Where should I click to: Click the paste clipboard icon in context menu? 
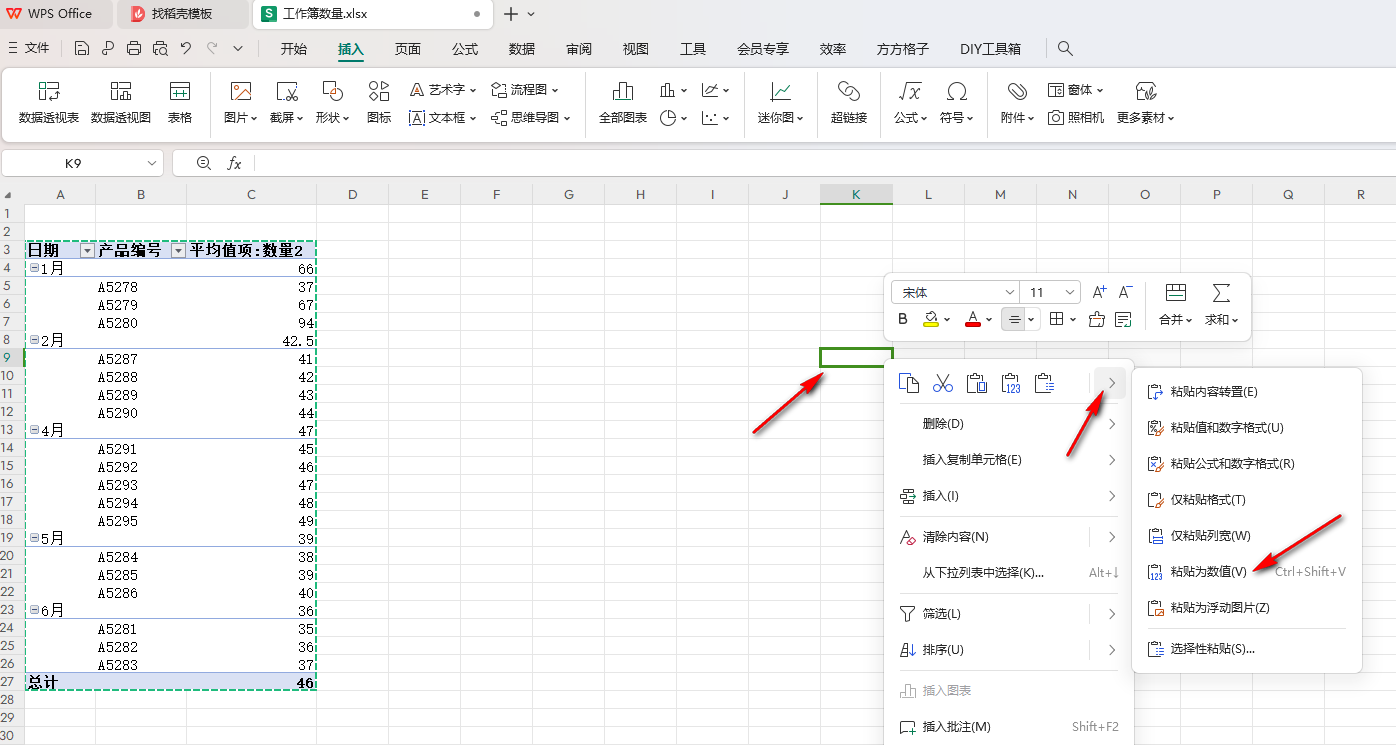[977, 383]
